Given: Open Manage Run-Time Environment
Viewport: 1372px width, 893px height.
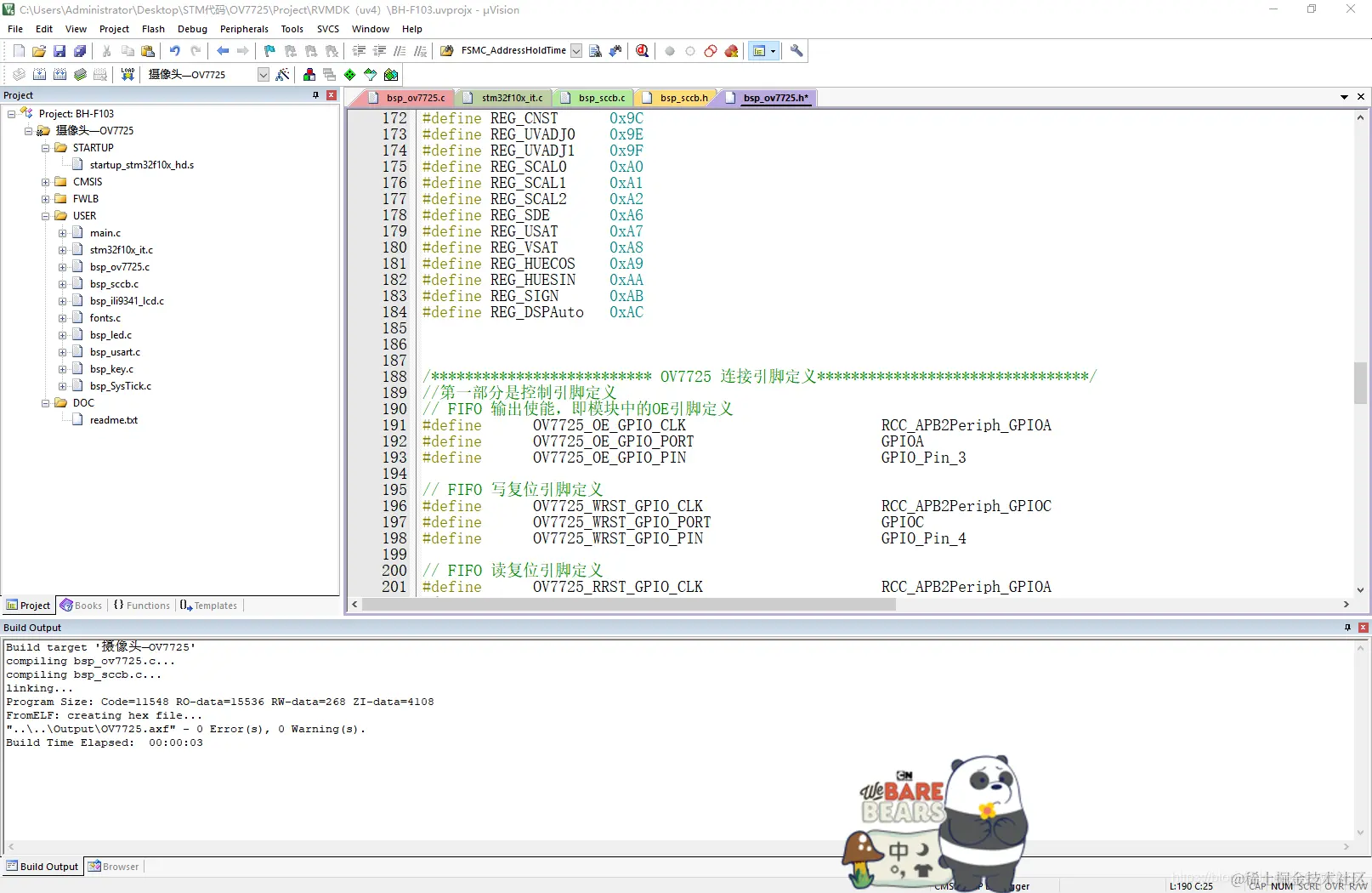Looking at the screenshot, I should click(x=349, y=75).
